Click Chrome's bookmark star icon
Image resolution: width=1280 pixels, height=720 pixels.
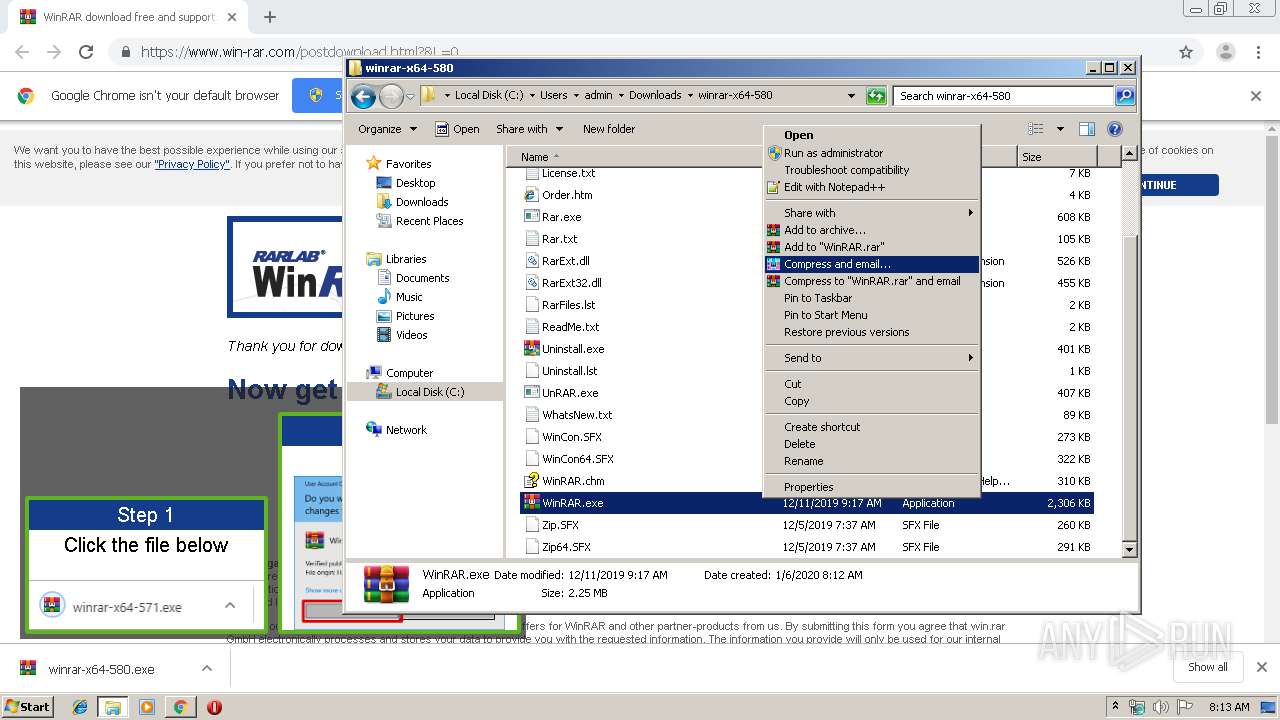pyautogui.click(x=1186, y=52)
